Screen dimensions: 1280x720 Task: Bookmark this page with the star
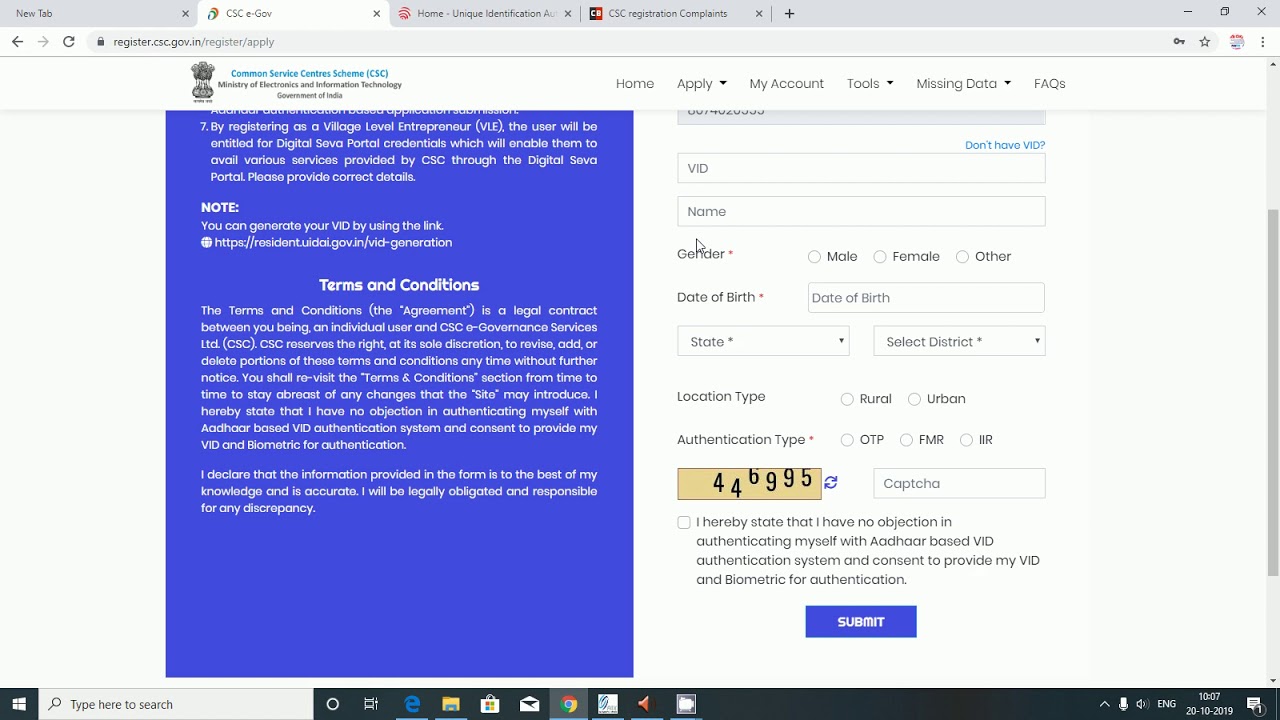pos(1205,42)
